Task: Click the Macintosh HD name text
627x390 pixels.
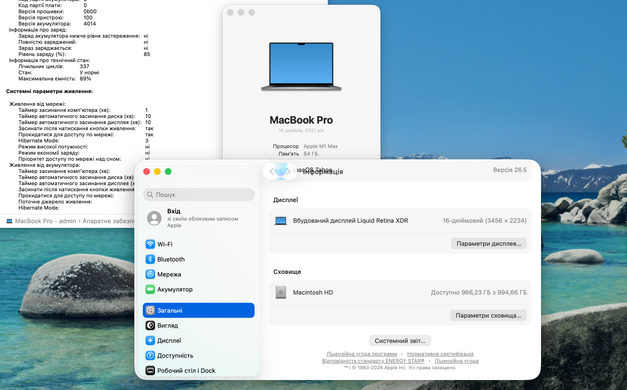Action: [x=313, y=292]
